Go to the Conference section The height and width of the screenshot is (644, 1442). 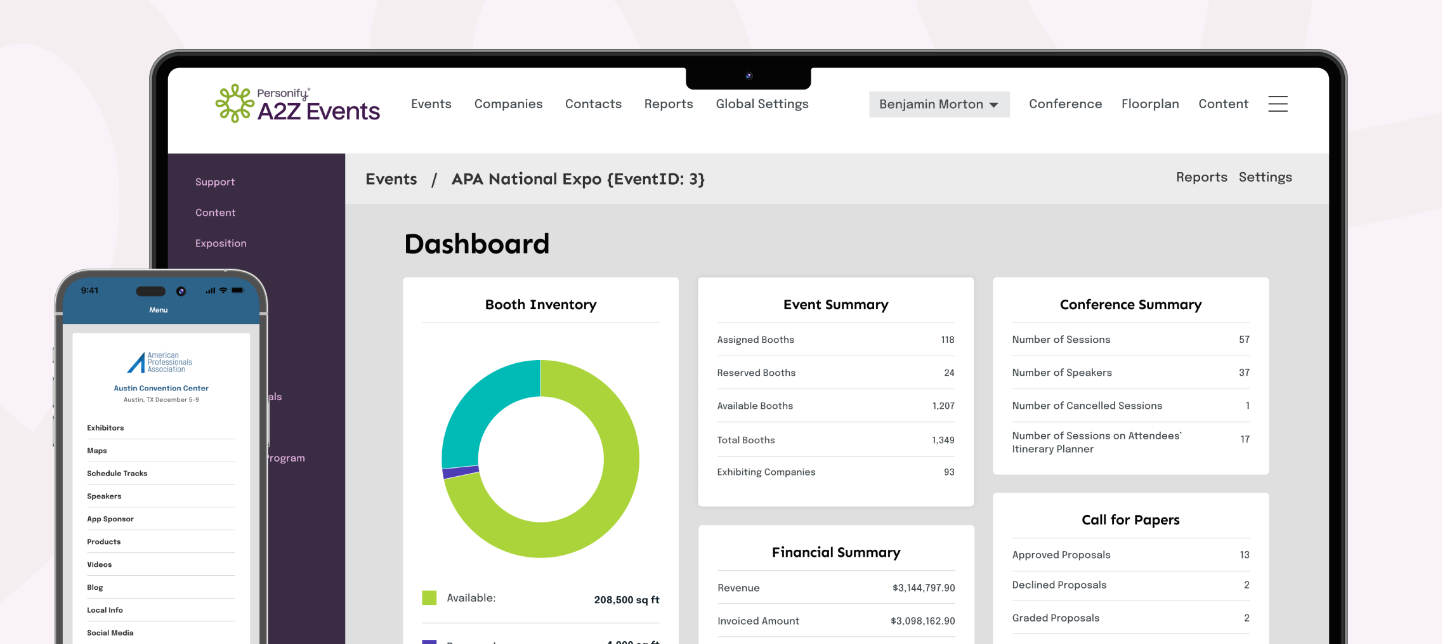click(1065, 104)
